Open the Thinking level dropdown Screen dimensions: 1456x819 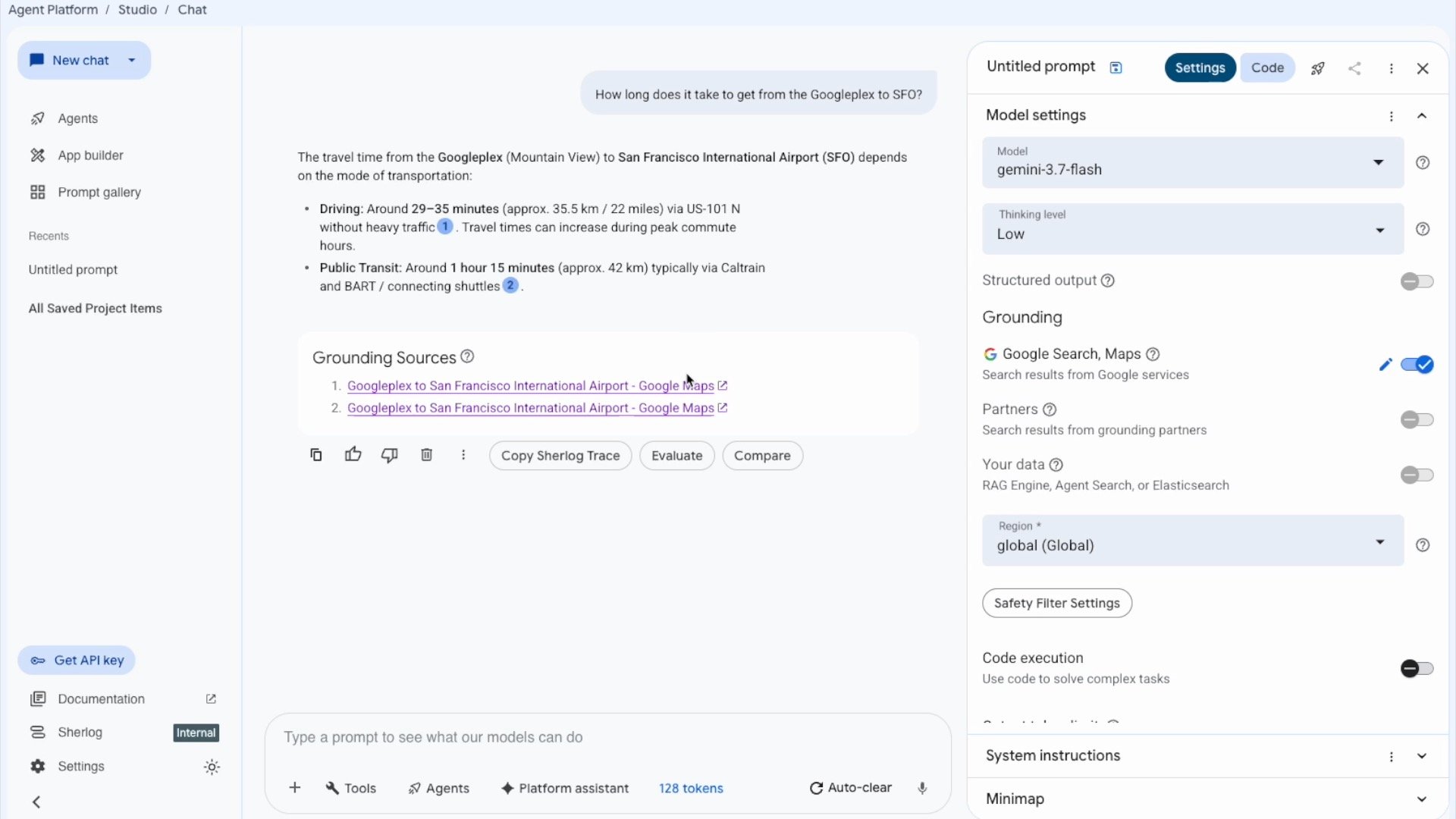click(x=1193, y=229)
